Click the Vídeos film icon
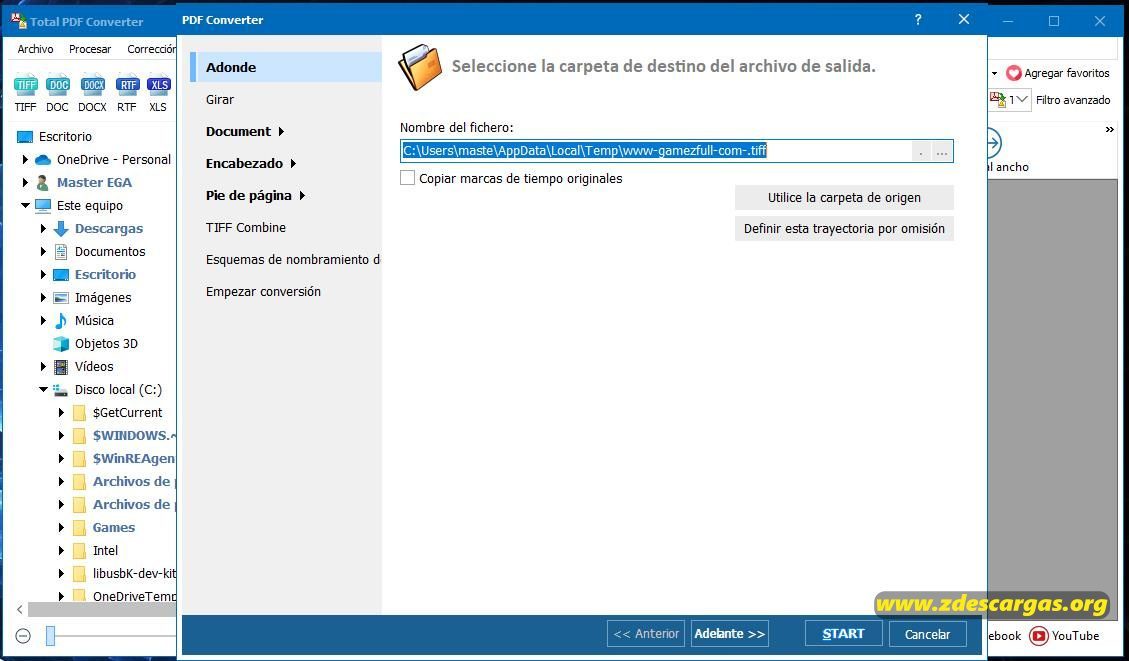This screenshot has height=661, width=1129. pyautogui.click(x=61, y=367)
